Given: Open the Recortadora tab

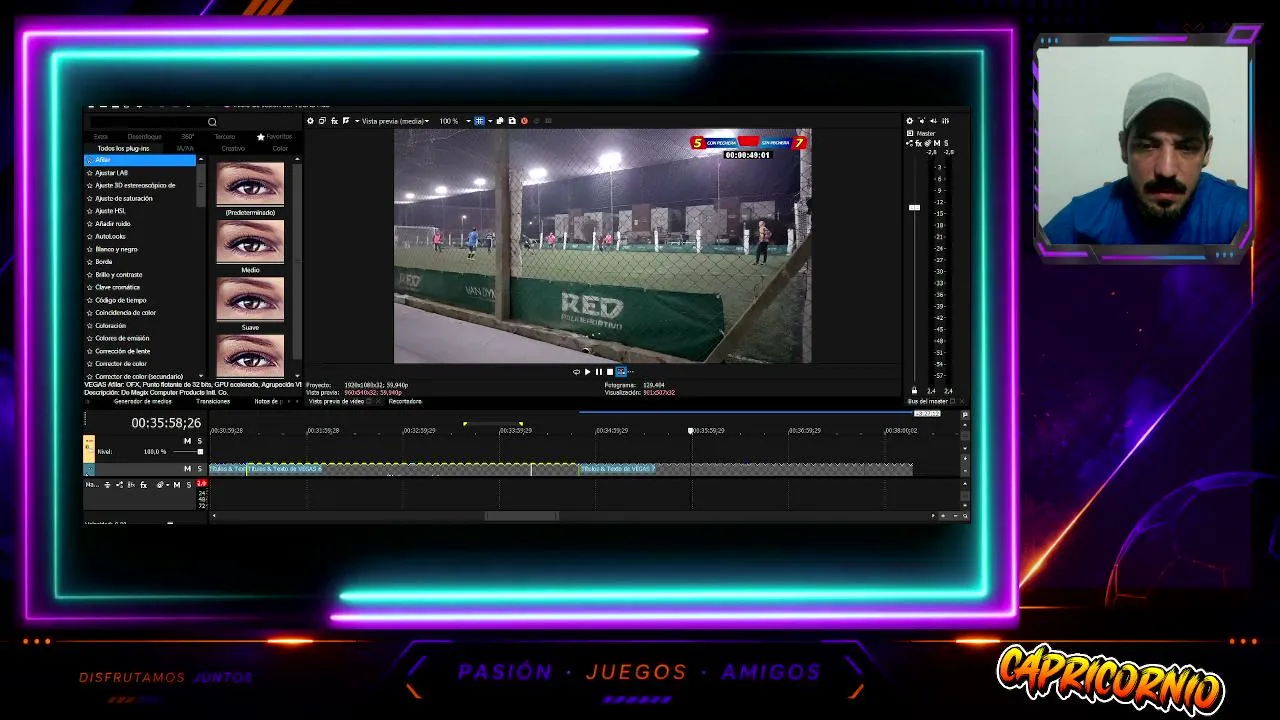Looking at the screenshot, I should [x=405, y=401].
